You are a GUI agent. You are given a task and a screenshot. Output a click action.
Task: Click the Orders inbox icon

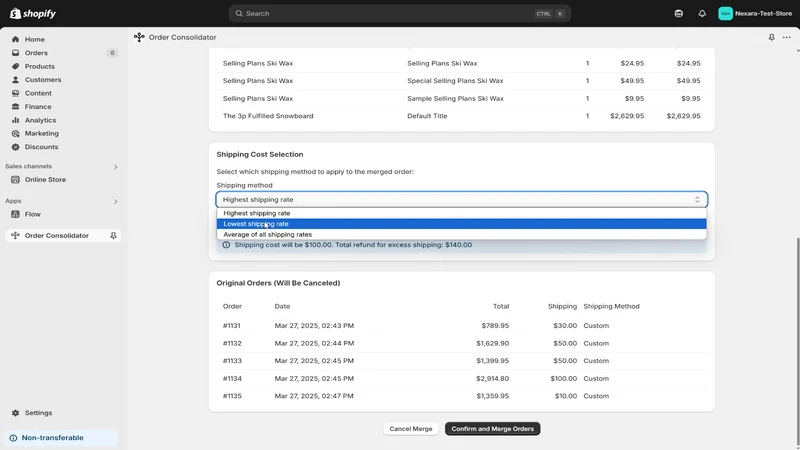[15, 53]
